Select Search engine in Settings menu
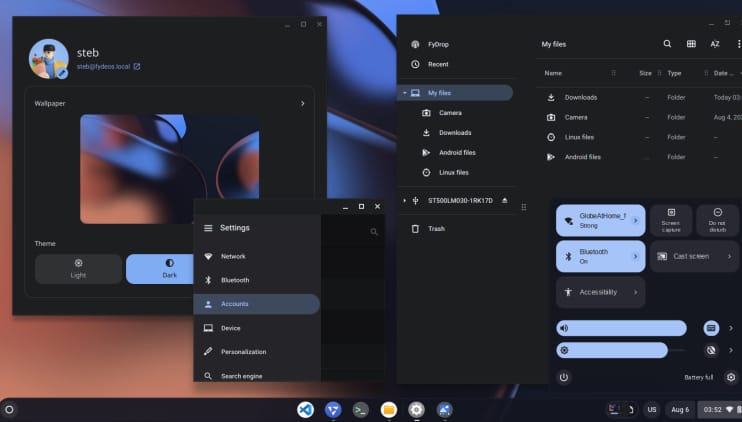The height and width of the screenshot is (422, 742). 257,376
